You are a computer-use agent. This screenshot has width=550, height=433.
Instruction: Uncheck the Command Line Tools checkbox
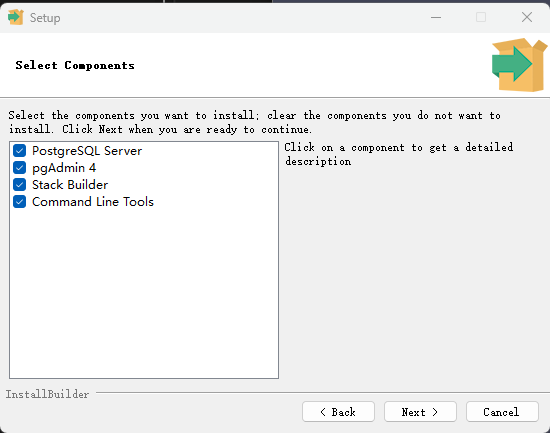click(20, 202)
